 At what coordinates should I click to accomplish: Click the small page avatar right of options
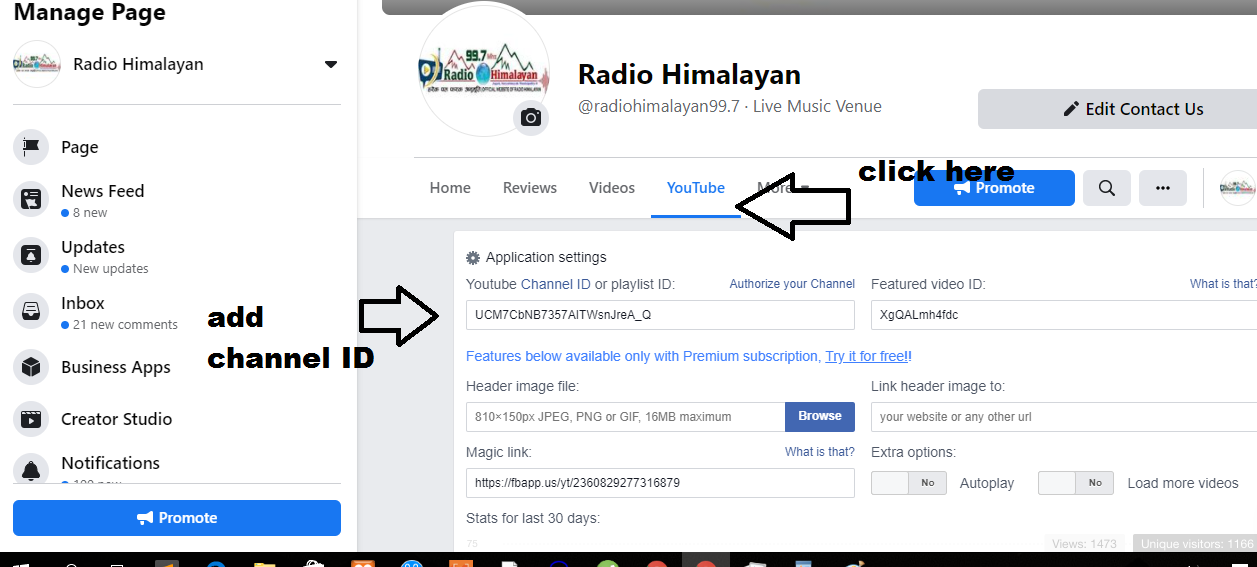pos(1238,188)
